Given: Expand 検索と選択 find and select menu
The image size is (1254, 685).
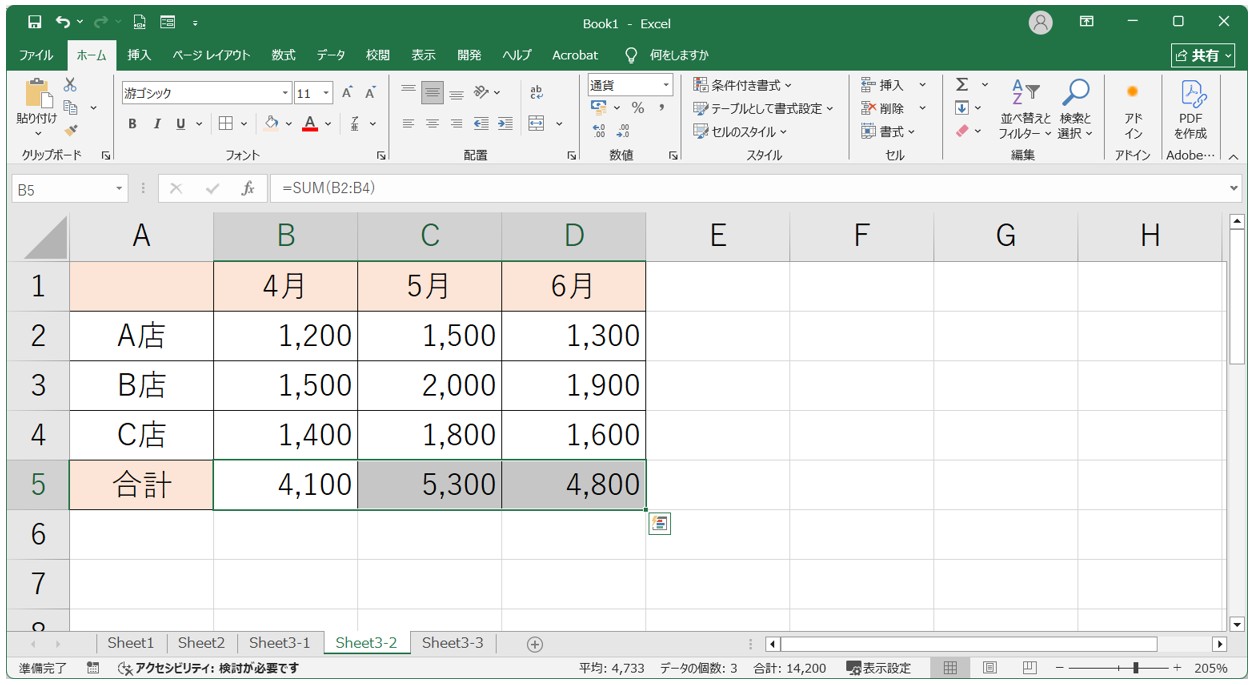Looking at the screenshot, I should point(1075,110).
